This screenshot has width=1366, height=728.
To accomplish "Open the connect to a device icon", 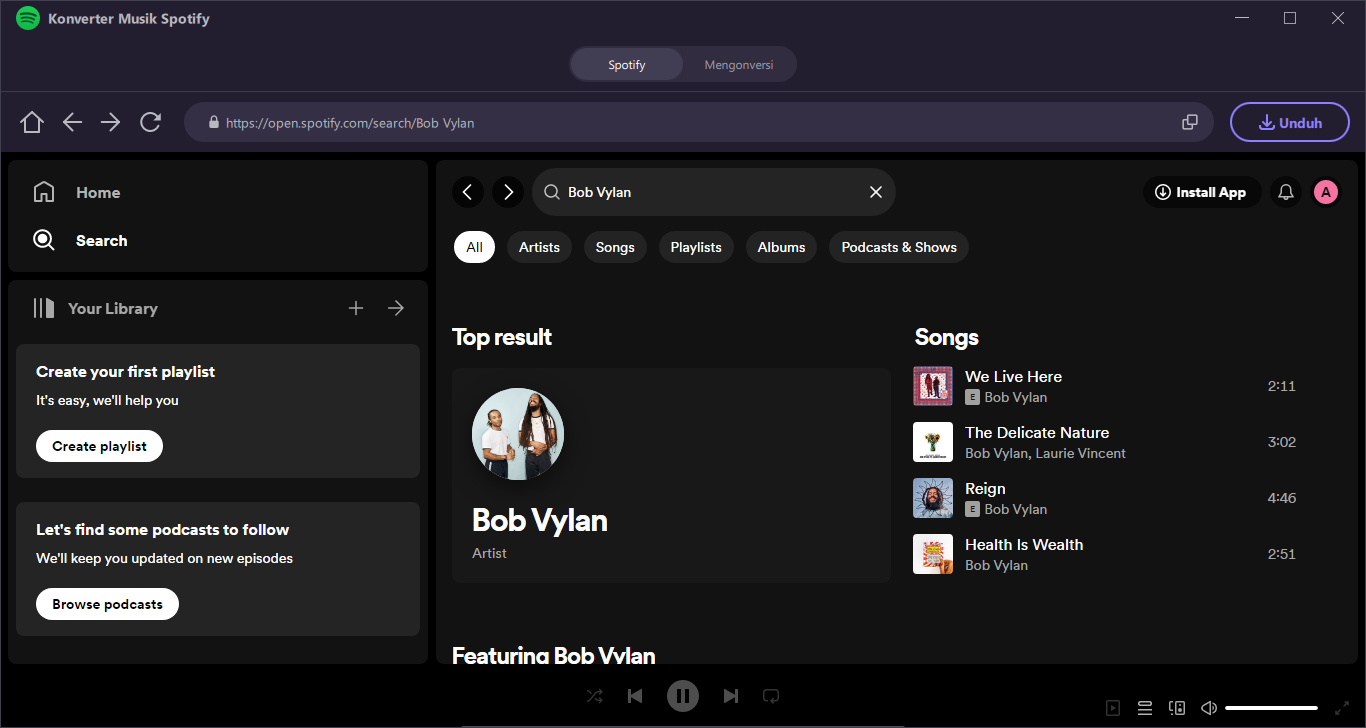I will [x=1177, y=708].
